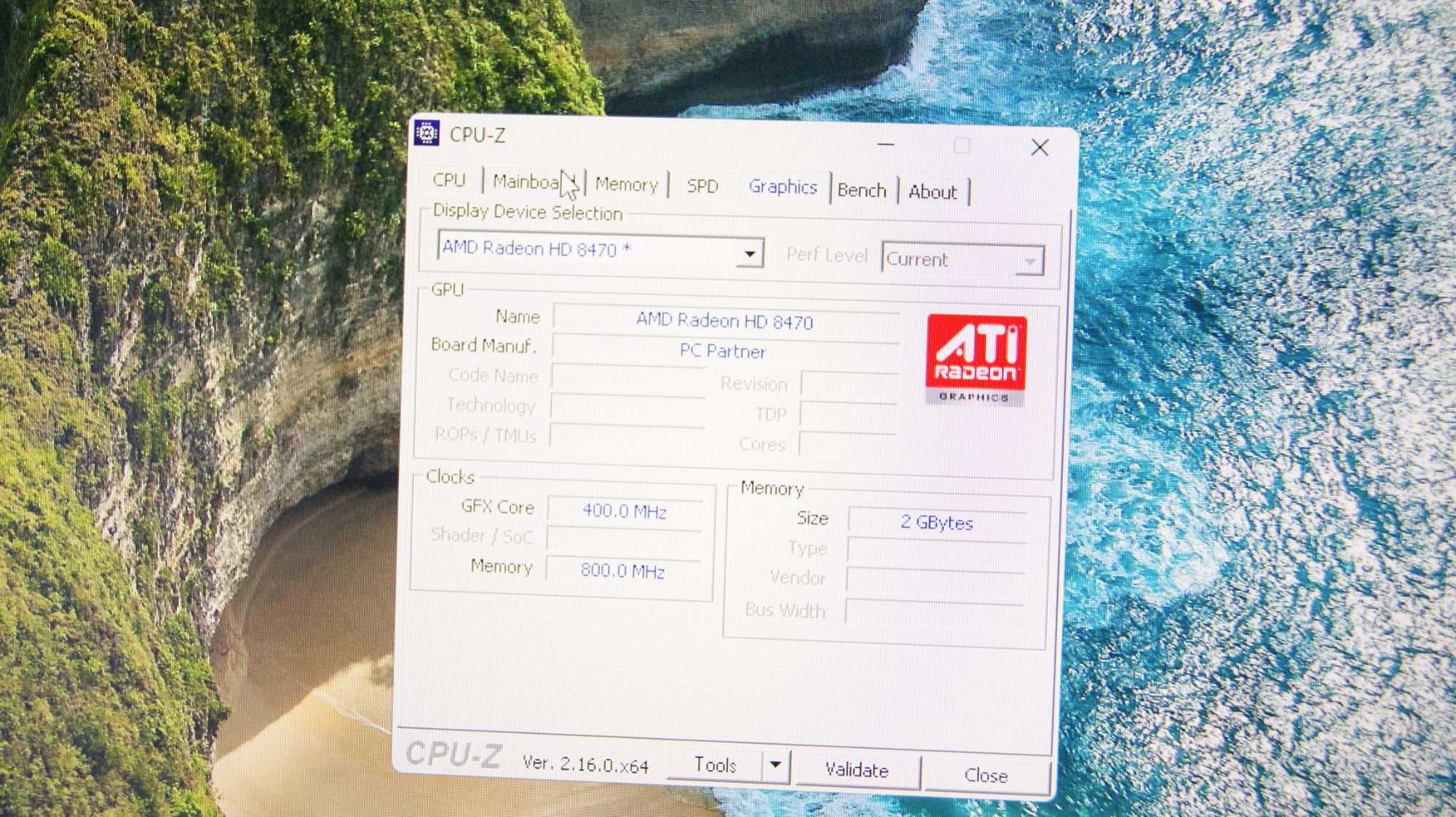This screenshot has width=1456, height=817.
Task: Click the GPU Name field AMD Radeon HD 8470
Action: [725, 321]
